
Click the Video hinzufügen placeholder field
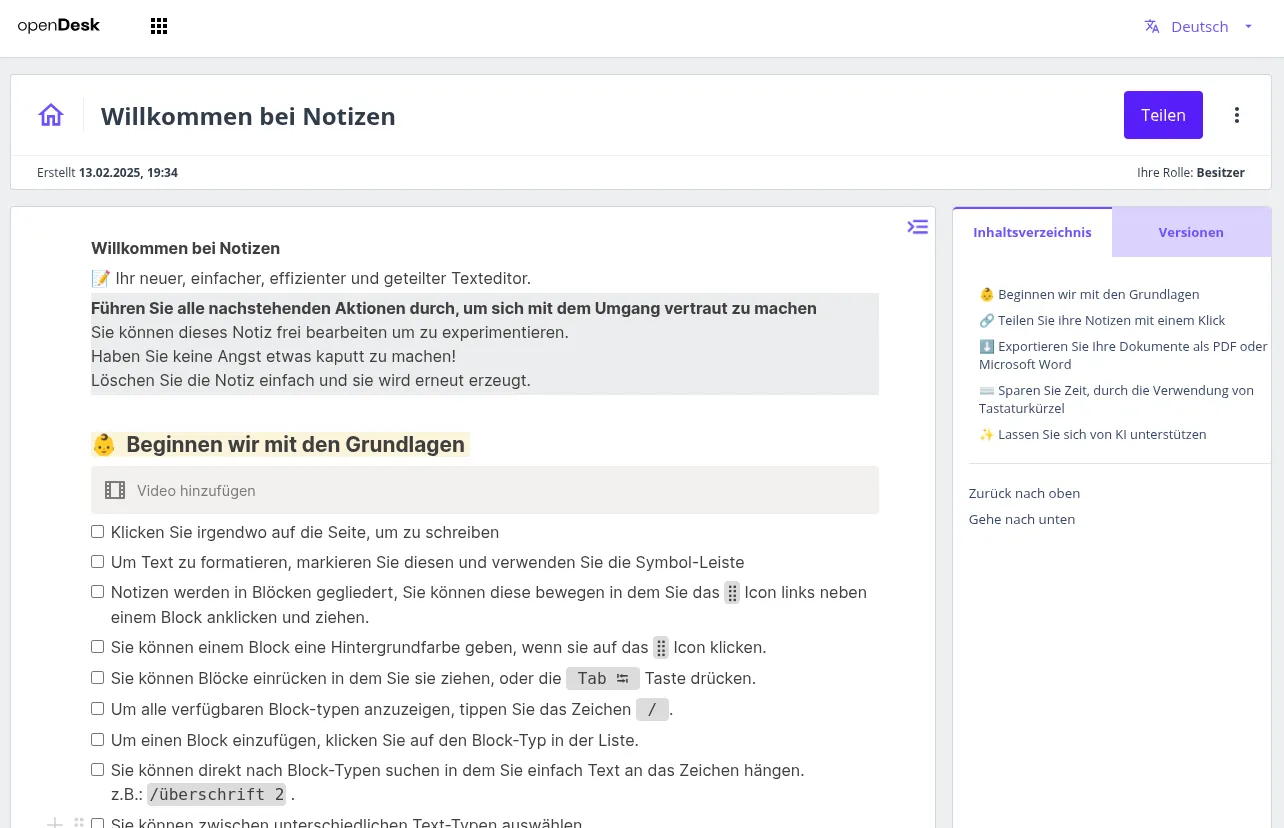pos(196,490)
